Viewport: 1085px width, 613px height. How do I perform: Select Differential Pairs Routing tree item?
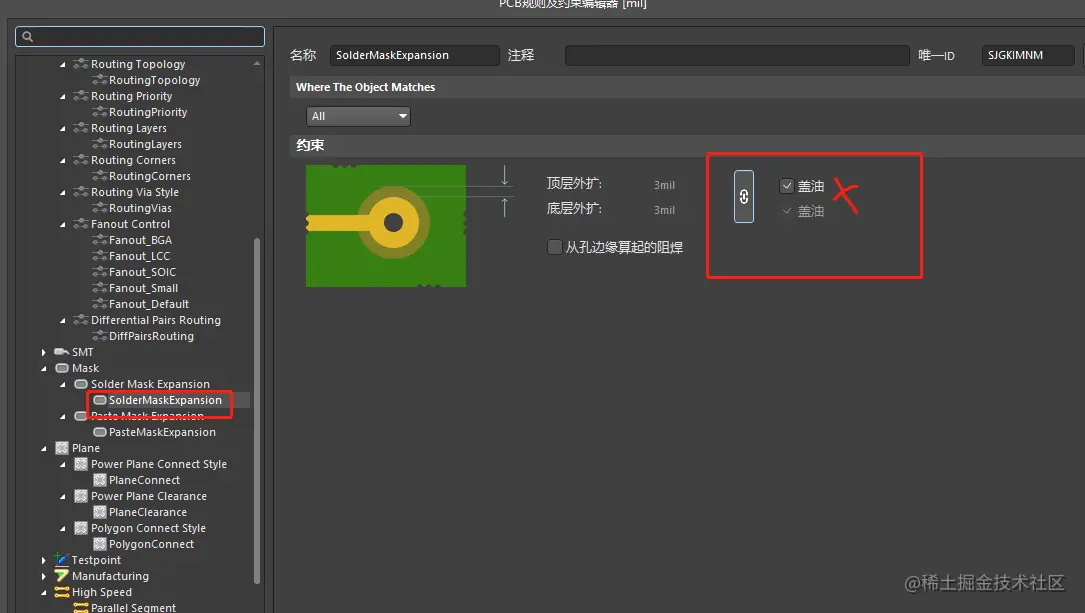pos(156,320)
